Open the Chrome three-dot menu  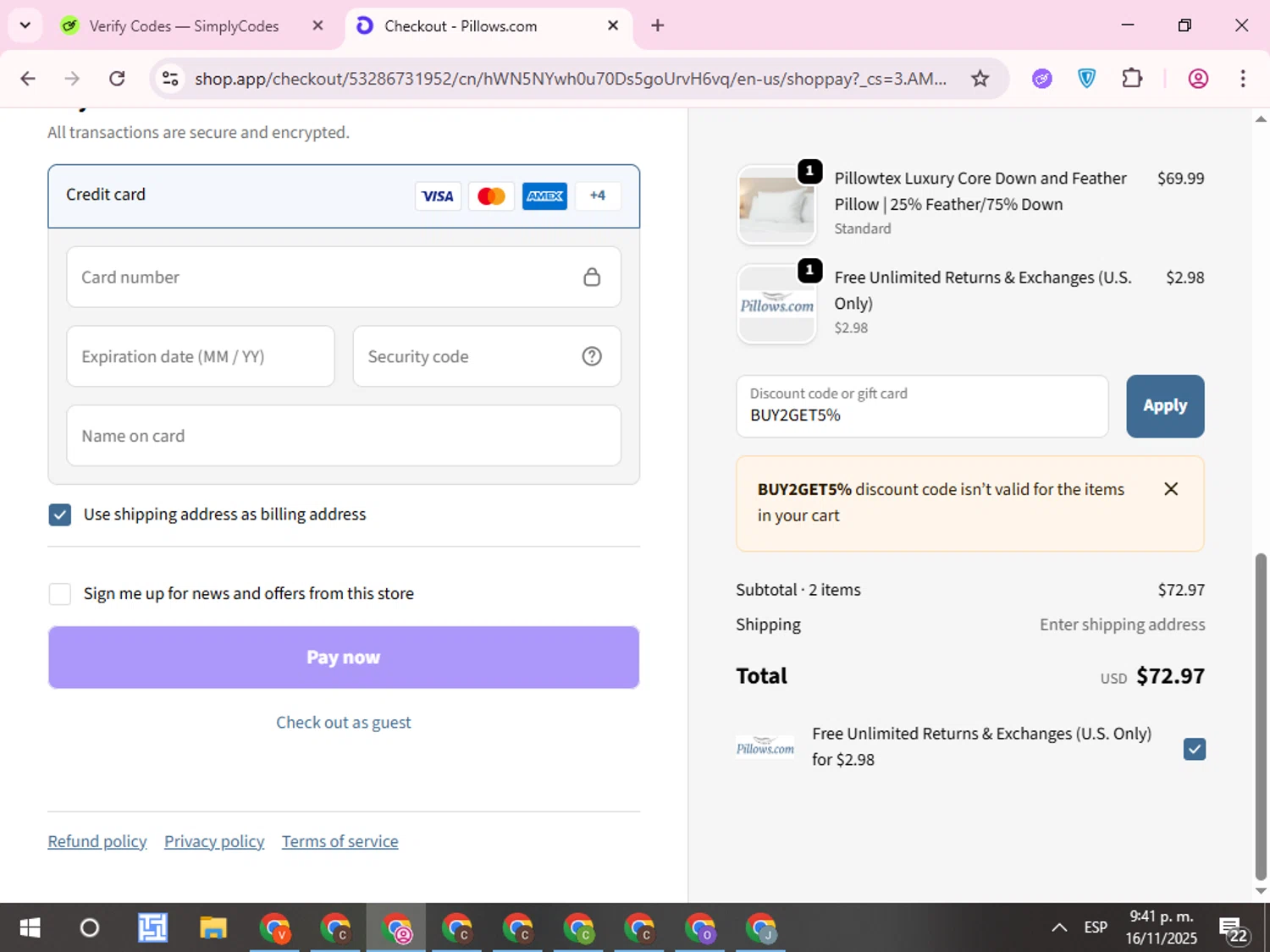1243,79
